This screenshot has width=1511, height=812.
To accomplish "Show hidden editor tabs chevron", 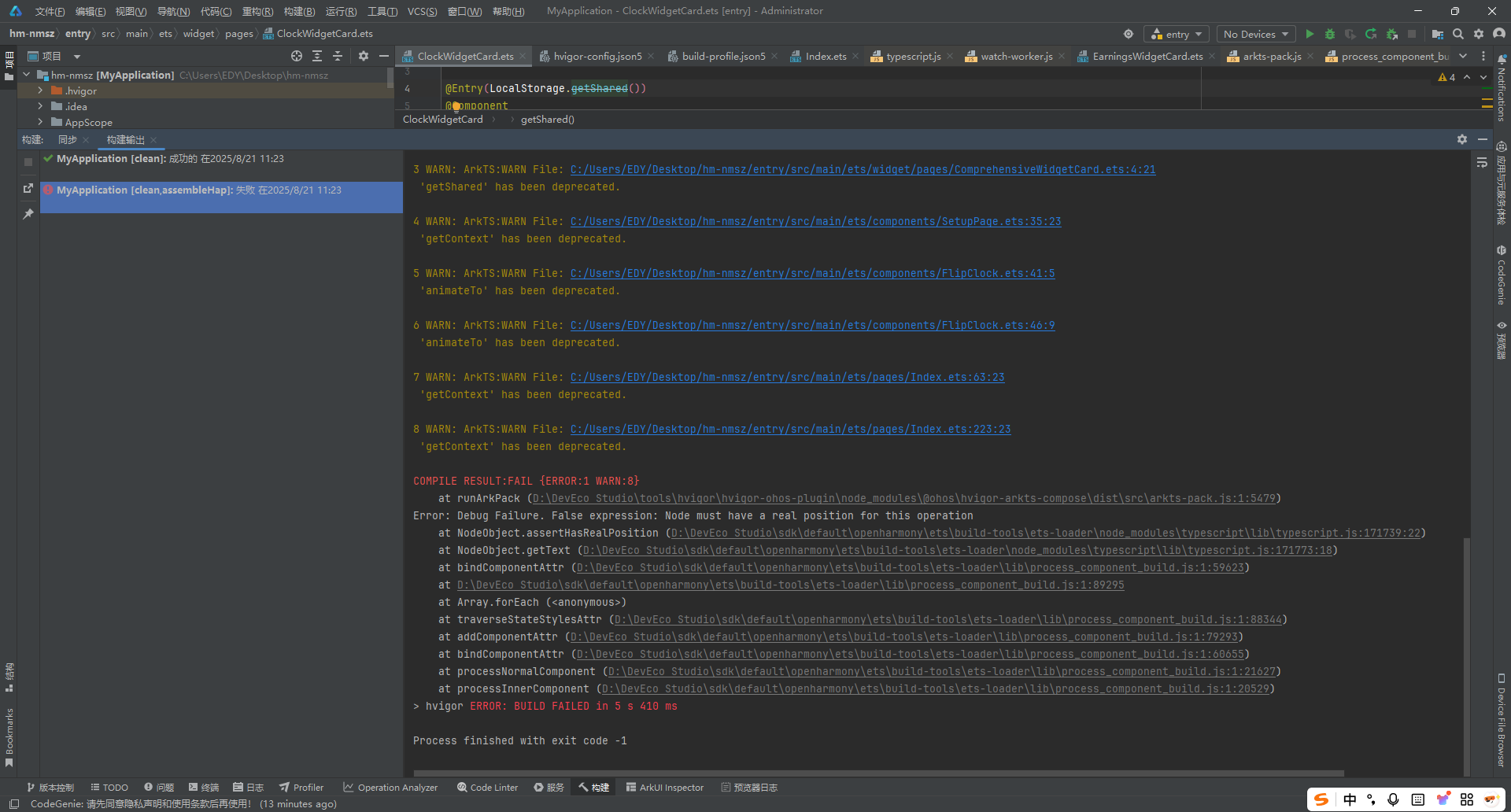I will [x=1463, y=56].
